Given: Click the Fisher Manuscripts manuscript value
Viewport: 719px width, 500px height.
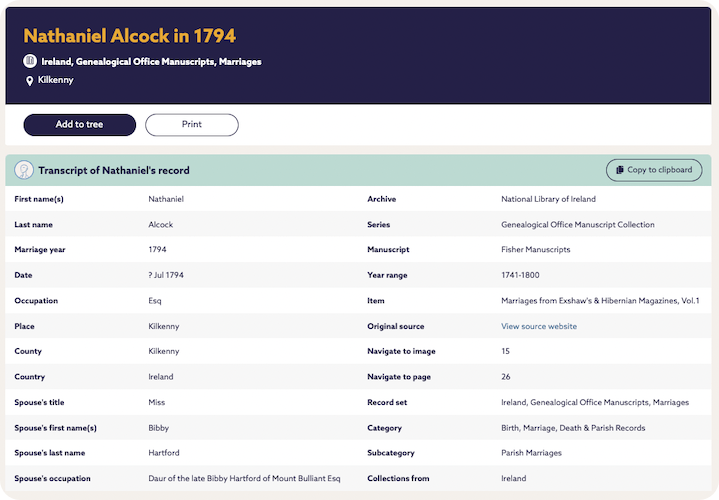Looking at the screenshot, I should [x=535, y=249].
